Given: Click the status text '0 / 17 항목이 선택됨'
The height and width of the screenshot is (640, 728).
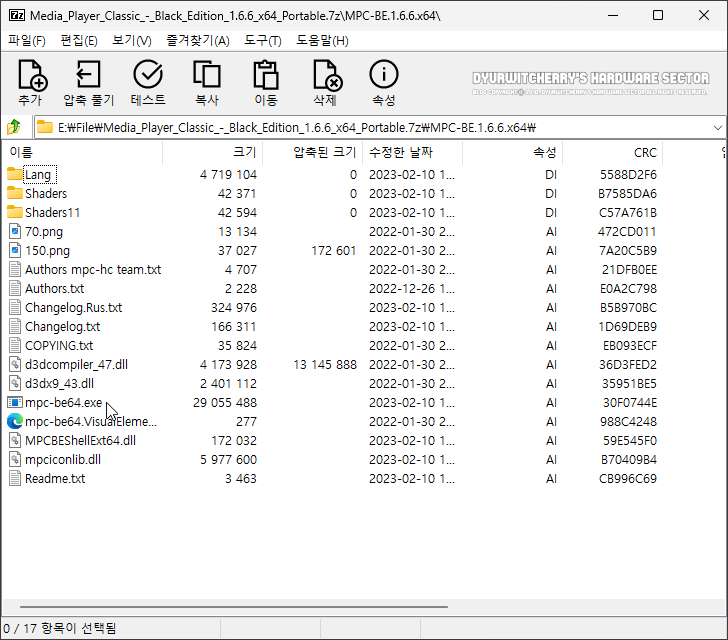Looking at the screenshot, I should [59, 628].
